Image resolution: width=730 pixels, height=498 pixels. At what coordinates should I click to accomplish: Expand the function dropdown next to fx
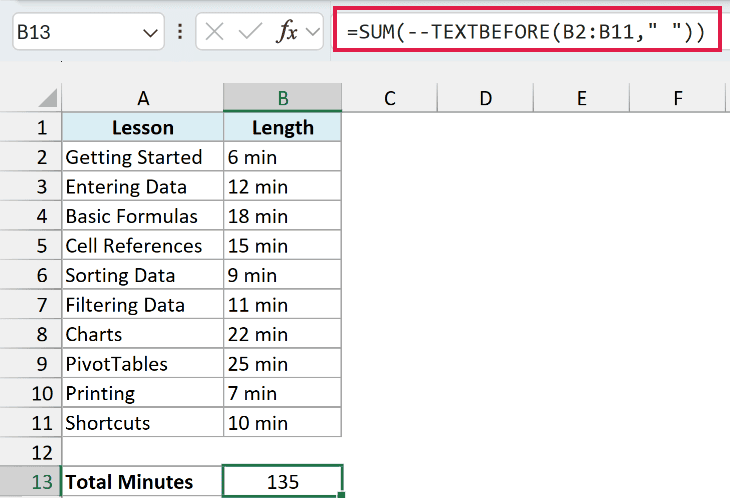pos(313,32)
